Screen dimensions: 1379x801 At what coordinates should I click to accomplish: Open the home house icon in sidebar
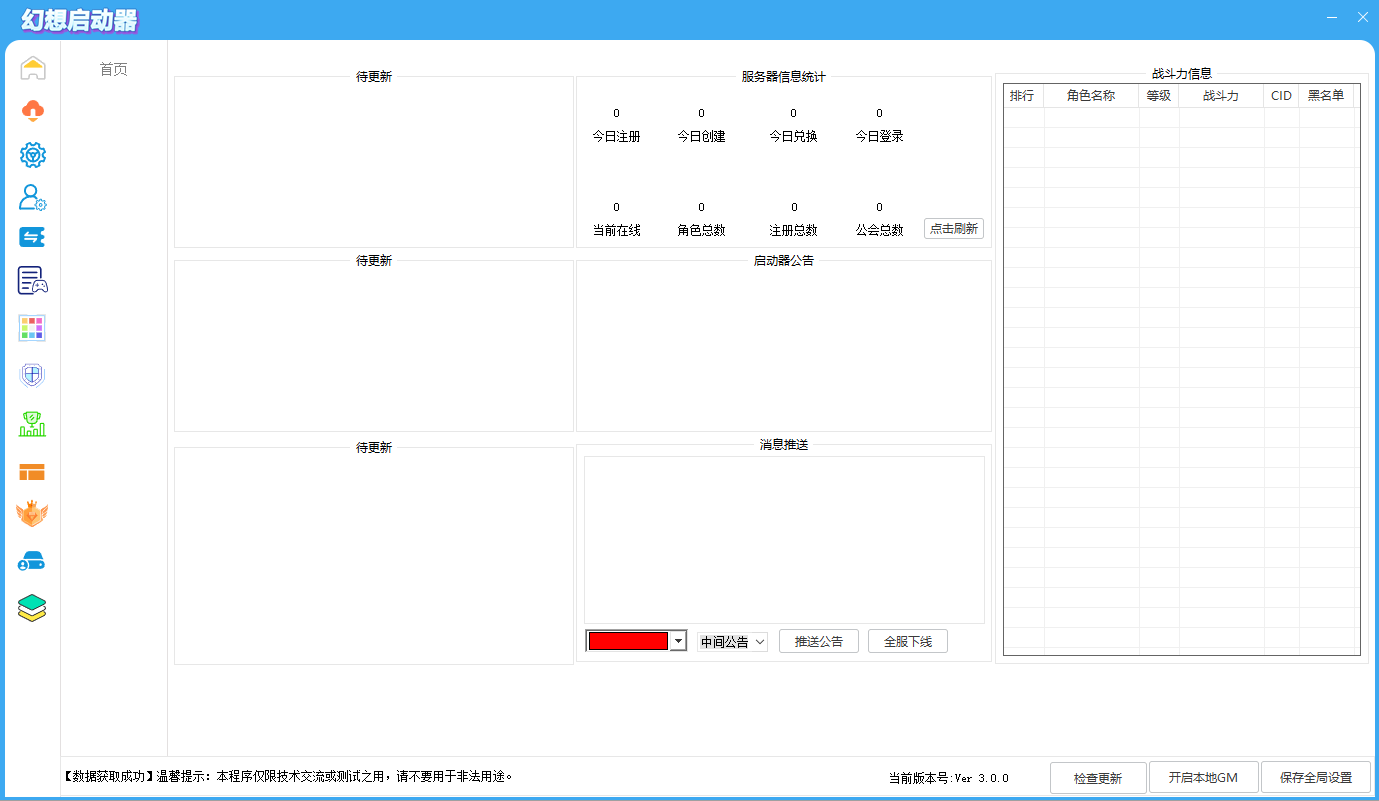point(33,68)
